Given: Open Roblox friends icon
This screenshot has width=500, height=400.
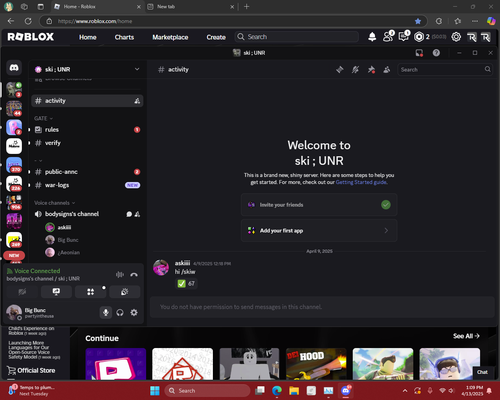Looking at the screenshot, I should coord(388,37).
